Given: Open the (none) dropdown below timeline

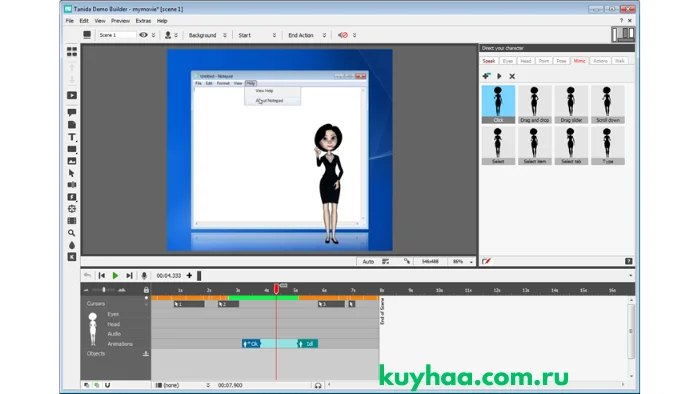Looking at the screenshot, I should (182, 385).
